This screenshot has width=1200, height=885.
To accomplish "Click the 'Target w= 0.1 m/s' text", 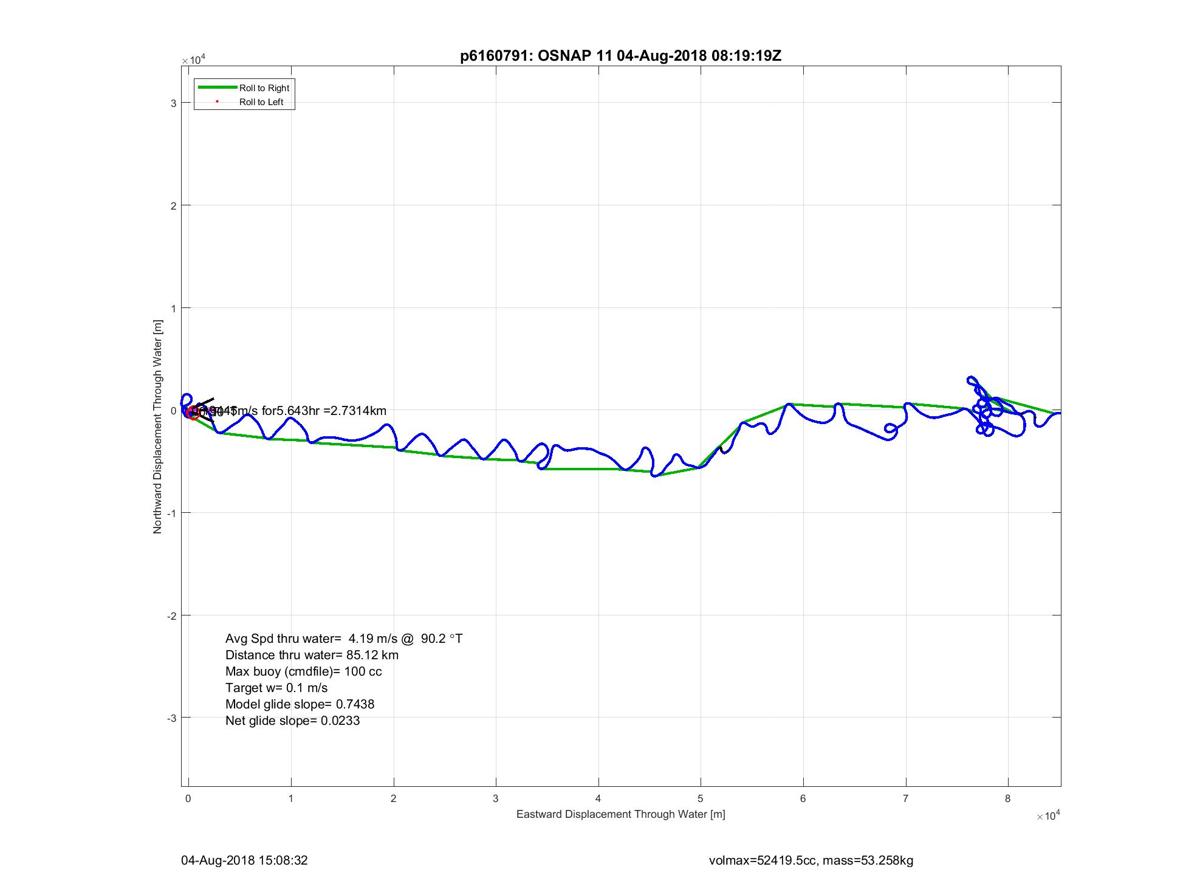I will pos(277,688).
